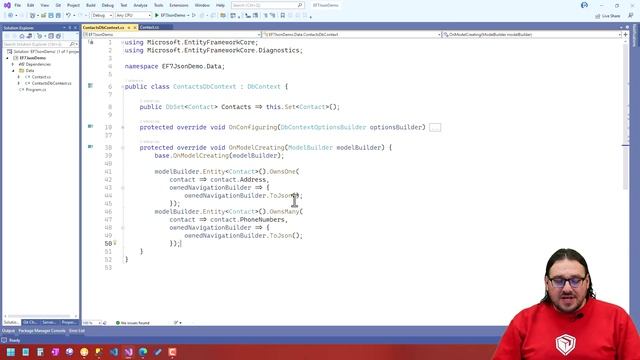Focus the Search Solution Explorer field
Image resolution: width=640 pixels, height=360 pixels.
40,44
